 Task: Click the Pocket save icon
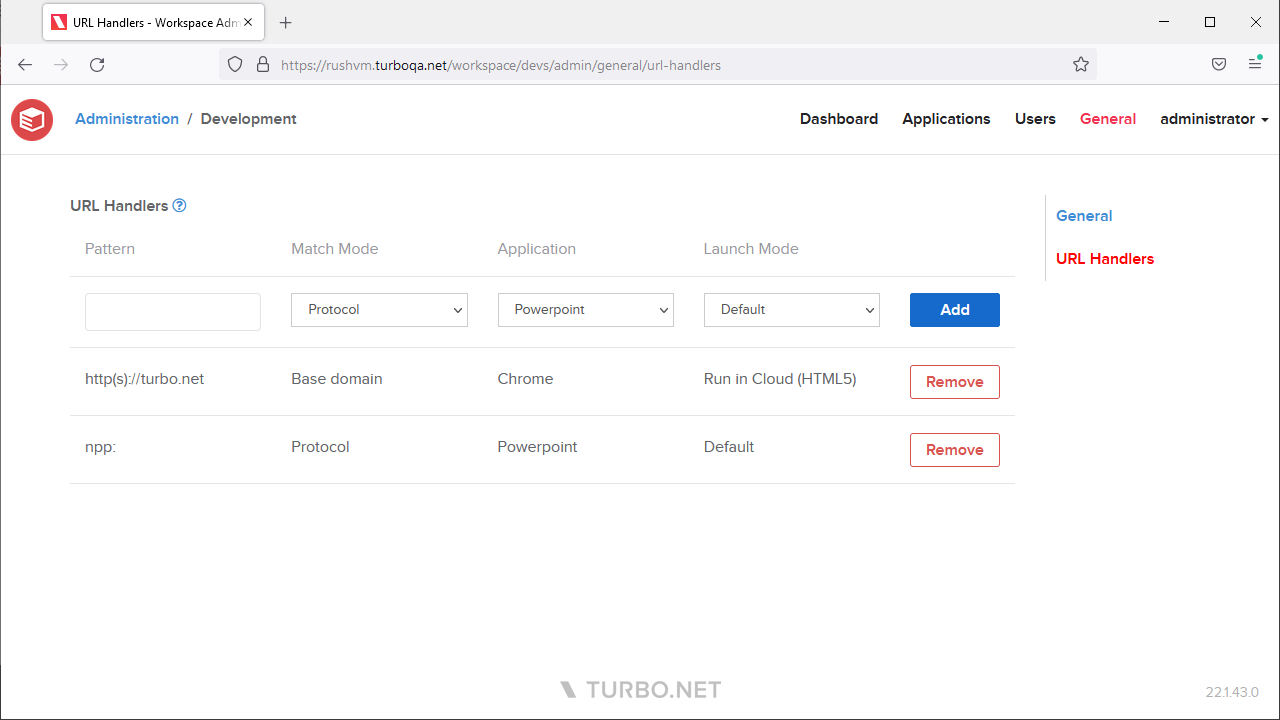[x=1219, y=65]
